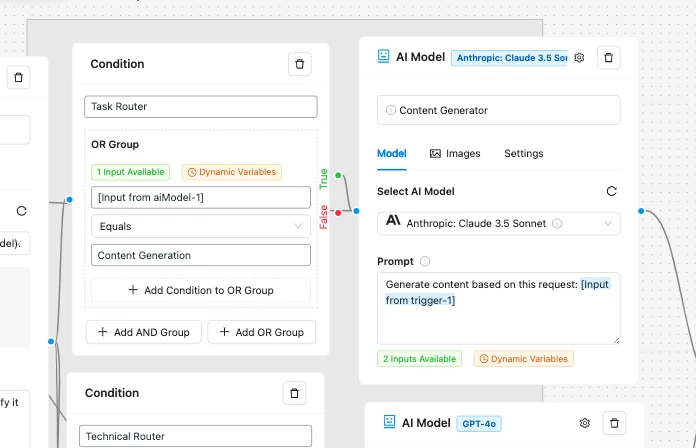Viewport: 696px width, 448px height.
Task: Refresh the AI model list
Action: pos(612,191)
